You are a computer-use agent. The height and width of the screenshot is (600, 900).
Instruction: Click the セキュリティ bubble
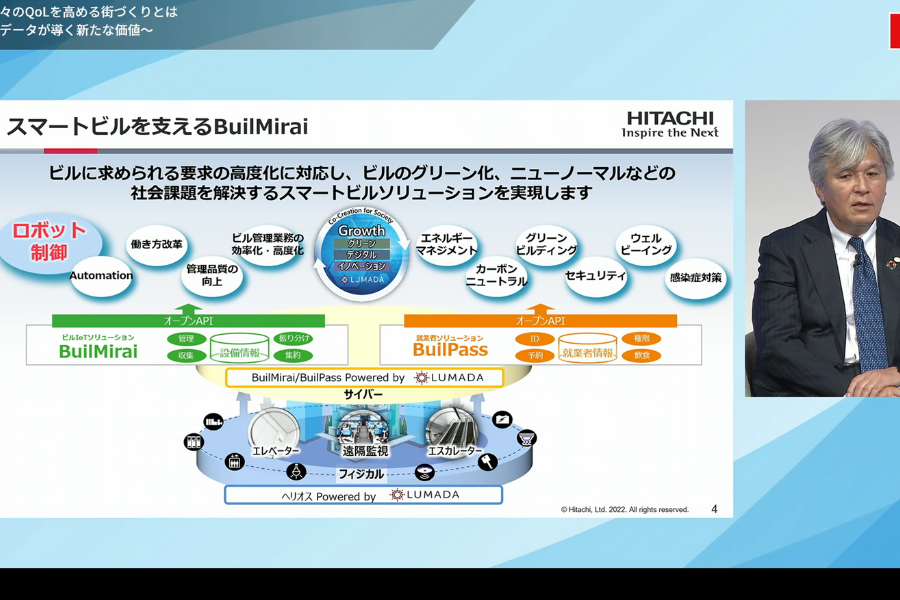pos(596,276)
